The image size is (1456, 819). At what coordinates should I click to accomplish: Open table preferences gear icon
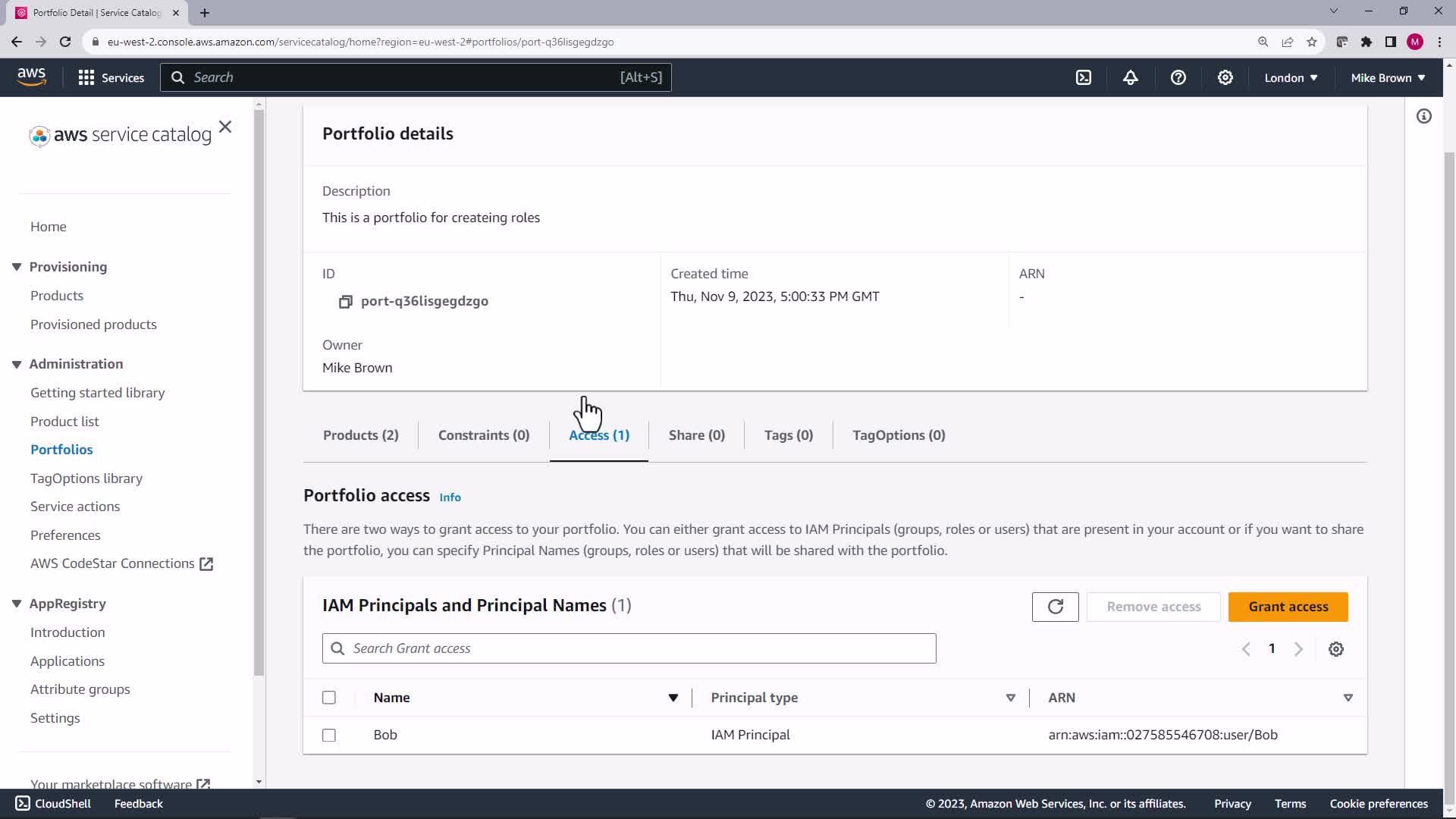coord(1336,649)
